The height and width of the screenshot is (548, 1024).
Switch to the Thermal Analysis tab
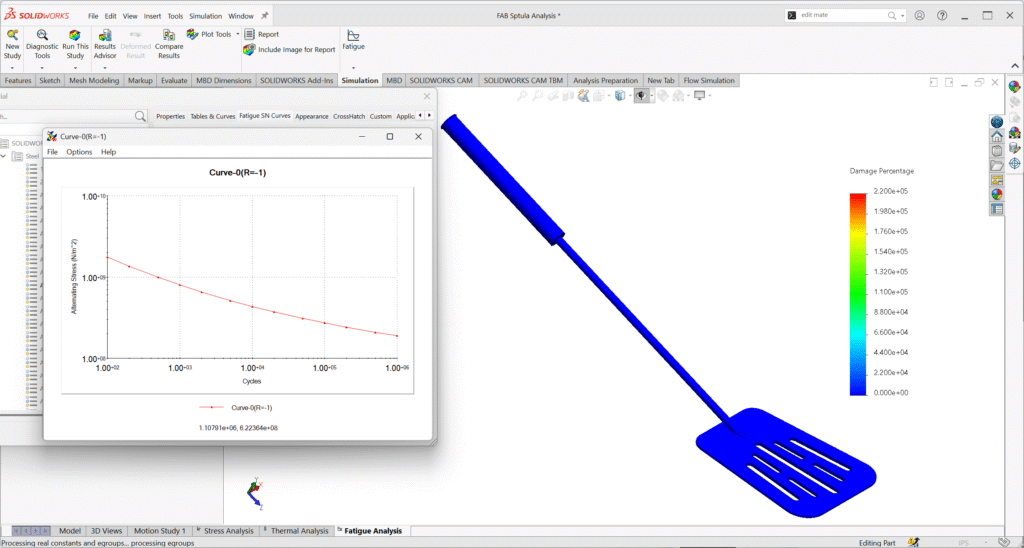(299, 531)
